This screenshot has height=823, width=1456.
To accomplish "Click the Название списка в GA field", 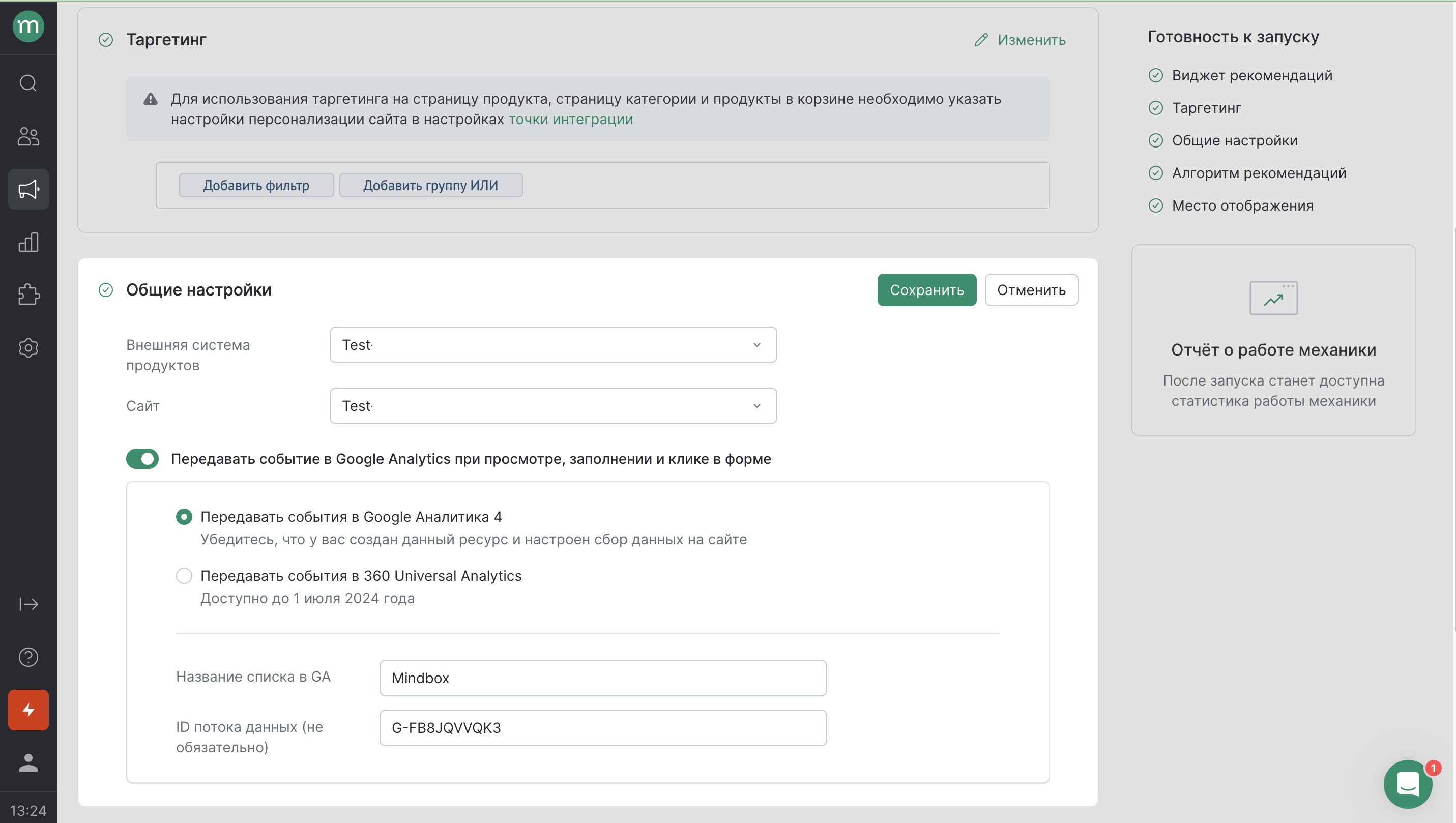I will click(603, 678).
